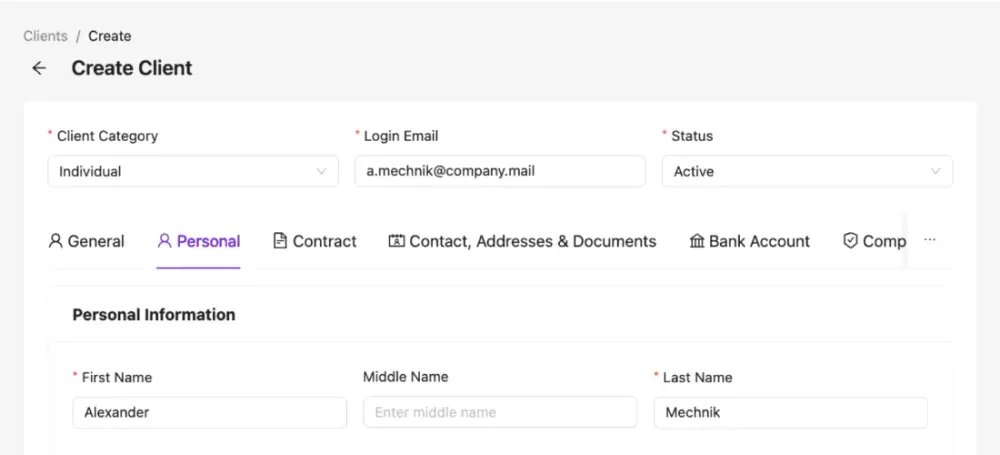The image size is (1000, 455).
Task: Click the document icon on Contract tab
Action: point(280,241)
